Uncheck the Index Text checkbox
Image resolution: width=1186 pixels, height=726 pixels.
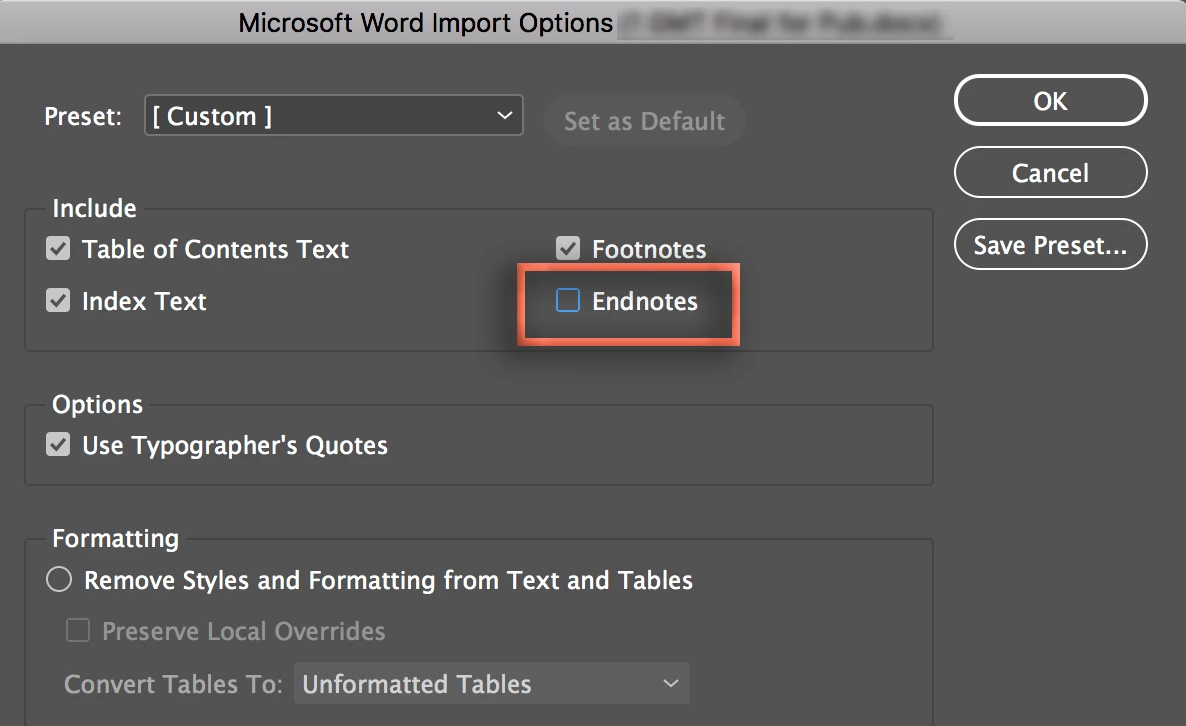tap(59, 301)
